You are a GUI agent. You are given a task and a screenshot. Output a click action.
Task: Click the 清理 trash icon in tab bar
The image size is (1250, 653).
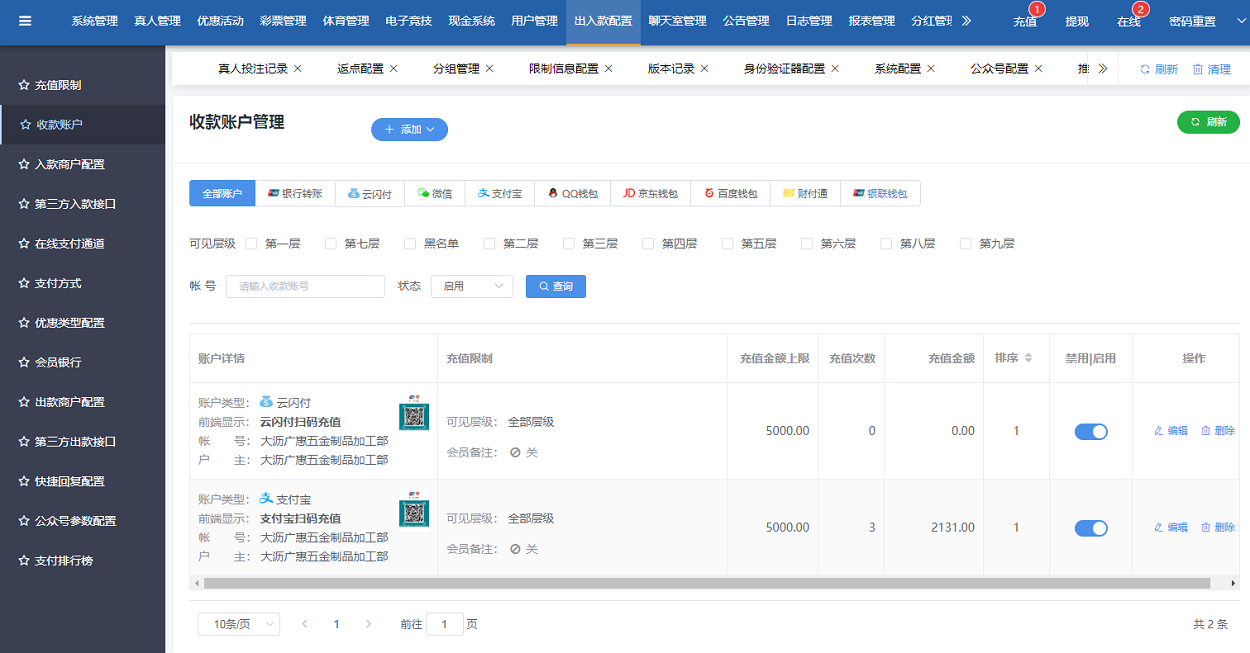tap(1197, 70)
